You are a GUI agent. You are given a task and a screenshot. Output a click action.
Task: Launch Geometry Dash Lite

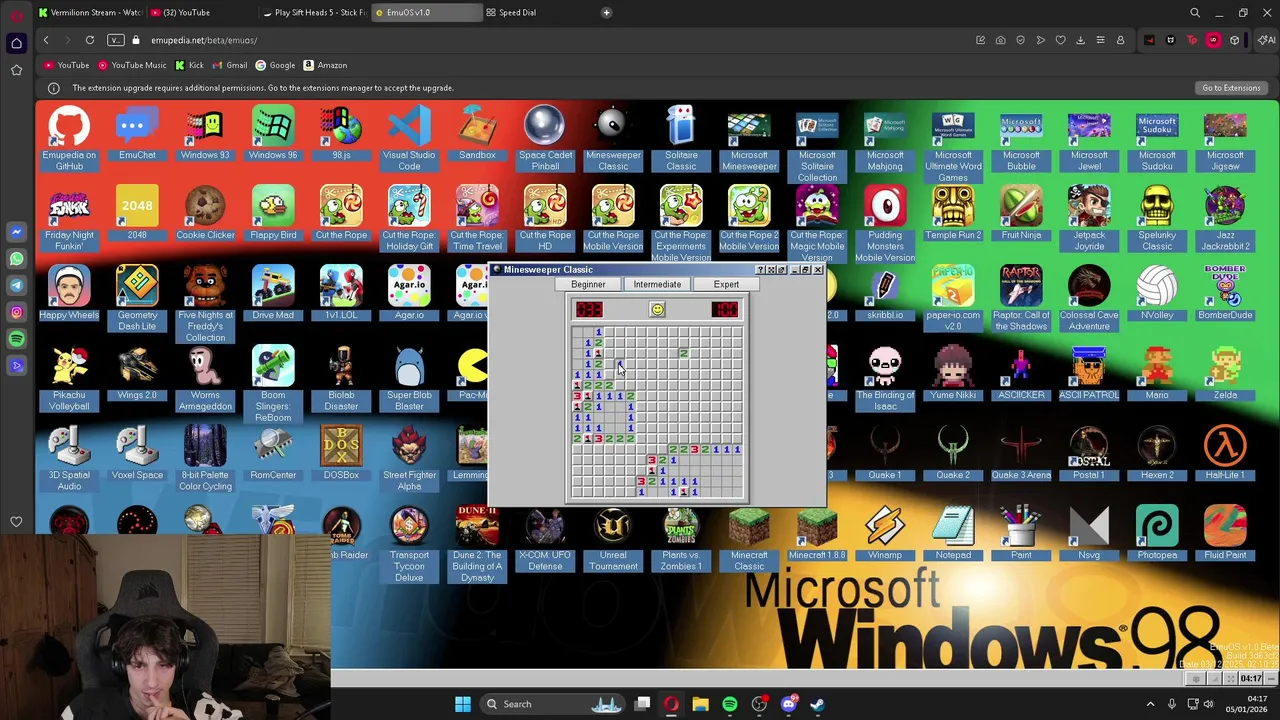coord(137,298)
